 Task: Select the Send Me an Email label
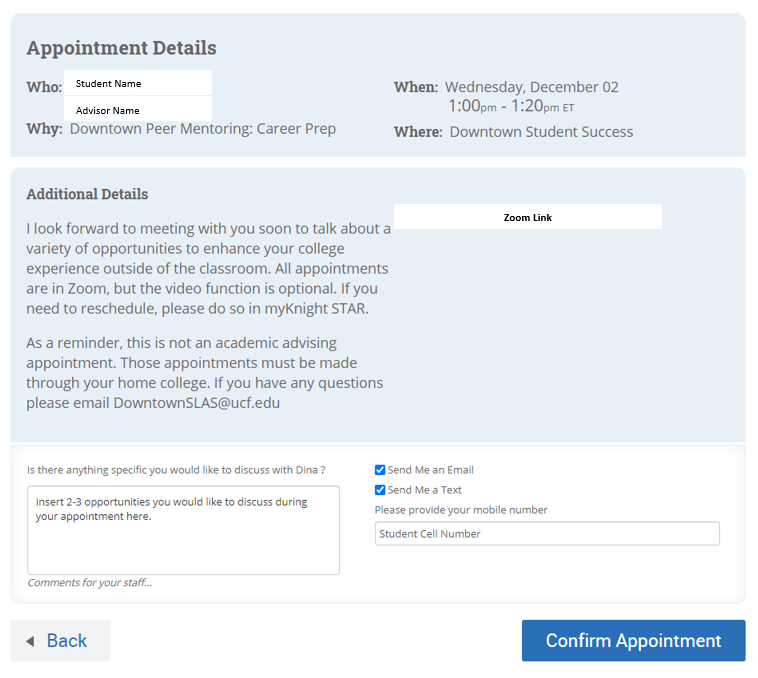coord(430,470)
